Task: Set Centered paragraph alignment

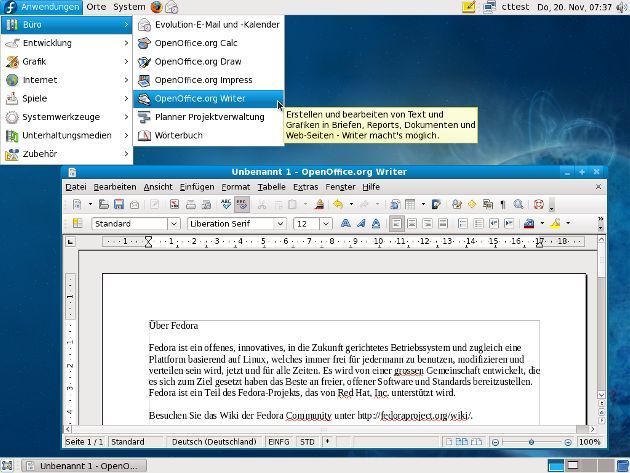Action: tap(412, 223)
